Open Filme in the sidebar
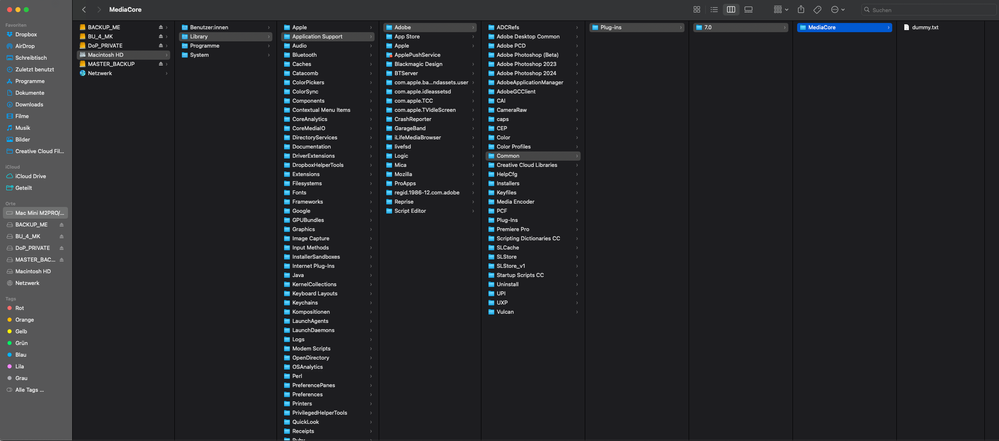Screen dimensions: 999x441 click(22, 116)
